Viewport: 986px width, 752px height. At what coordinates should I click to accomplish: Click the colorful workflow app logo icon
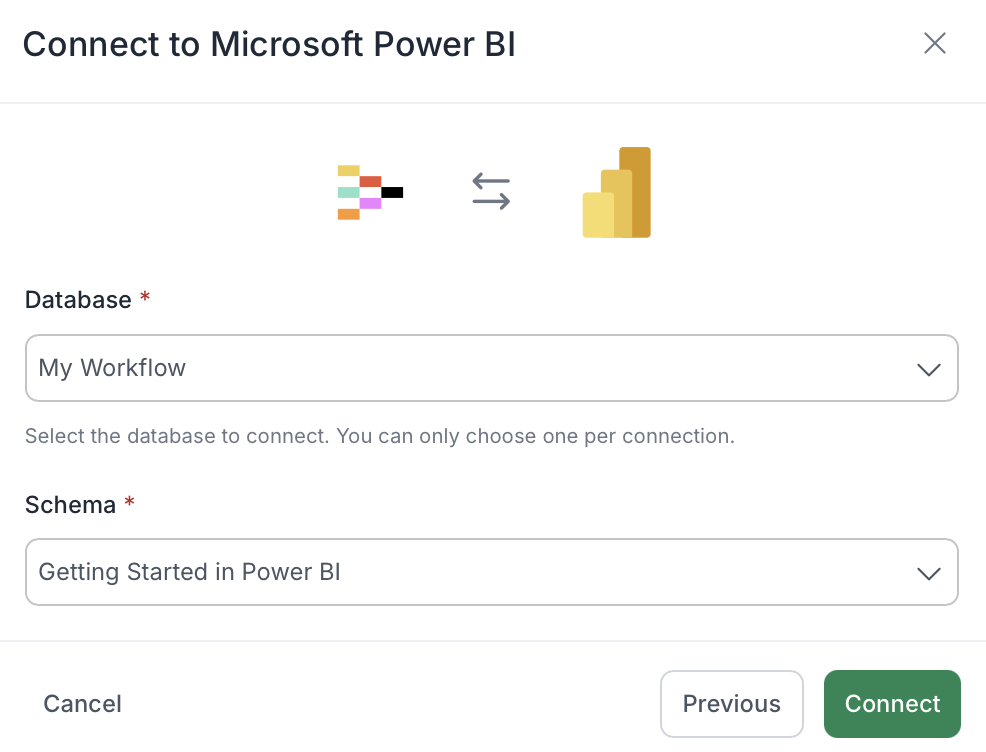[x=370, y=192]
